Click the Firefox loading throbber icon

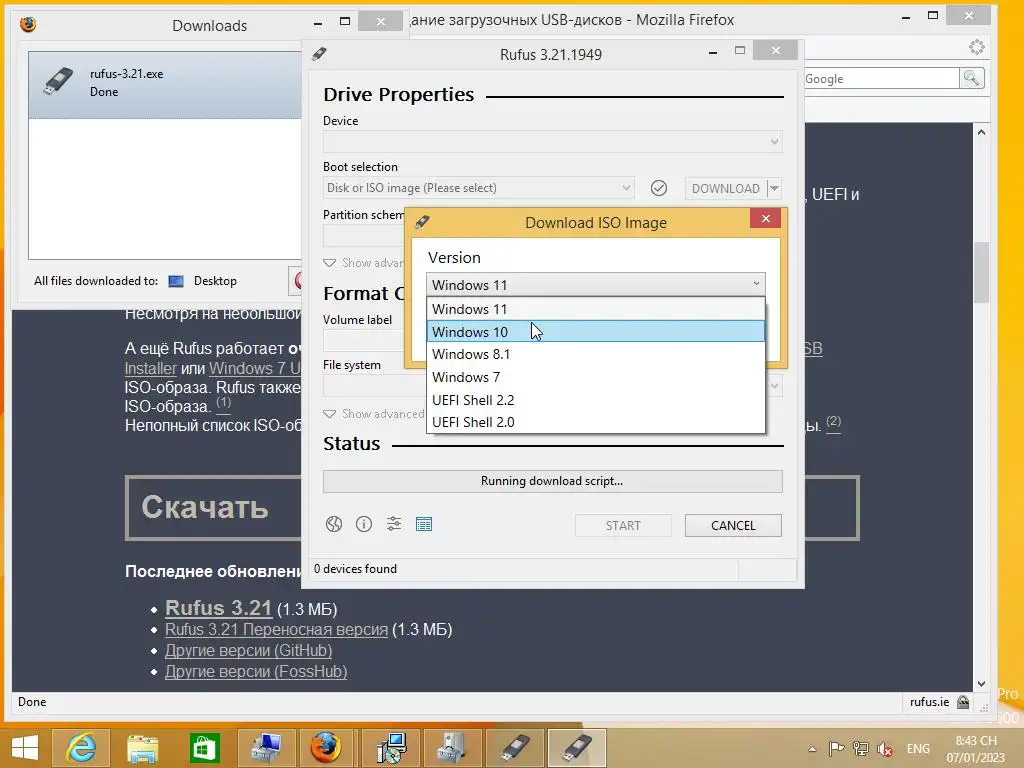click(x=976, y=47)
